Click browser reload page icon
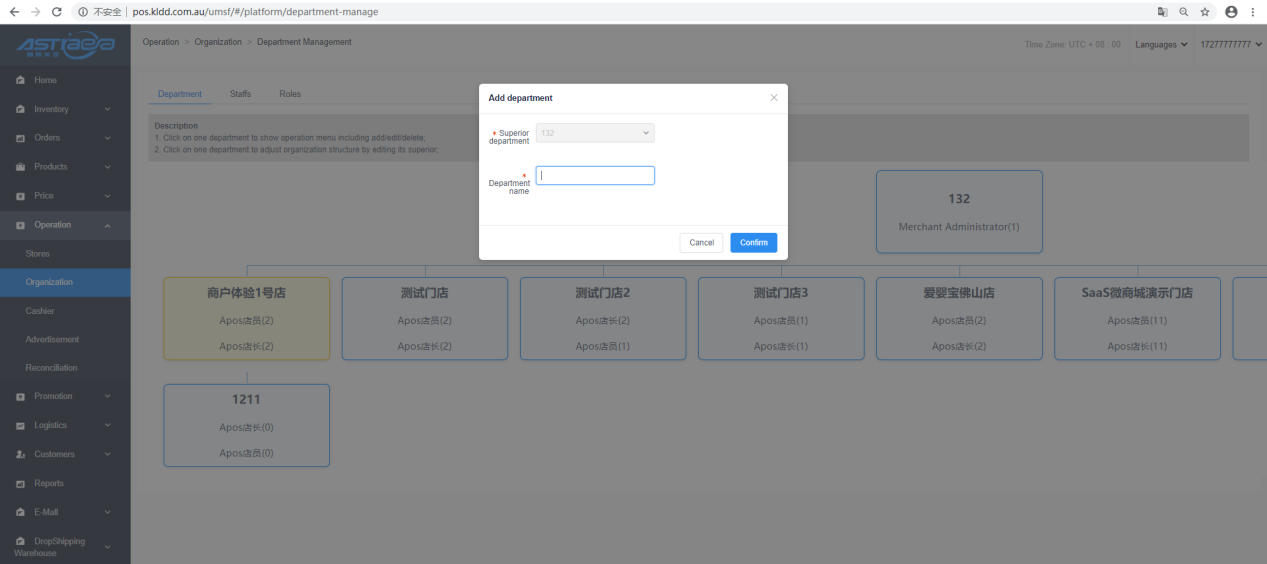Image resolution: width=1267 pixels, height=564 pixels. coord(56,12)
